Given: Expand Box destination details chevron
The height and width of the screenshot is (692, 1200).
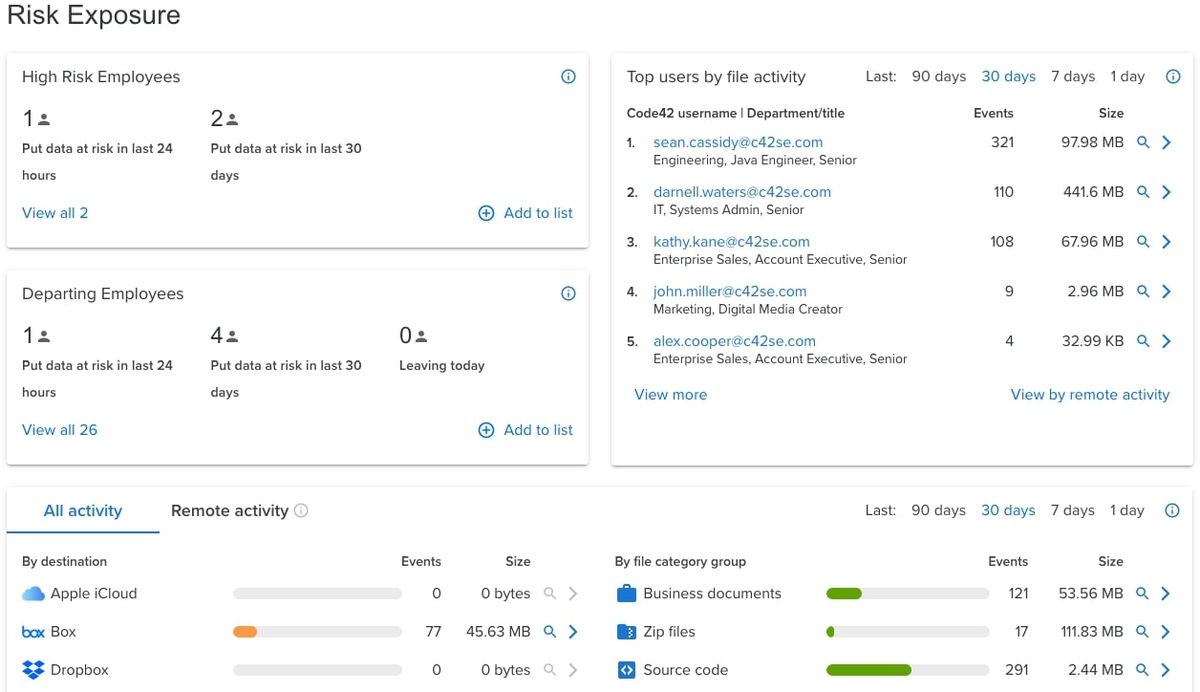Looking at the screenshot, I should [x=573, y=632].
